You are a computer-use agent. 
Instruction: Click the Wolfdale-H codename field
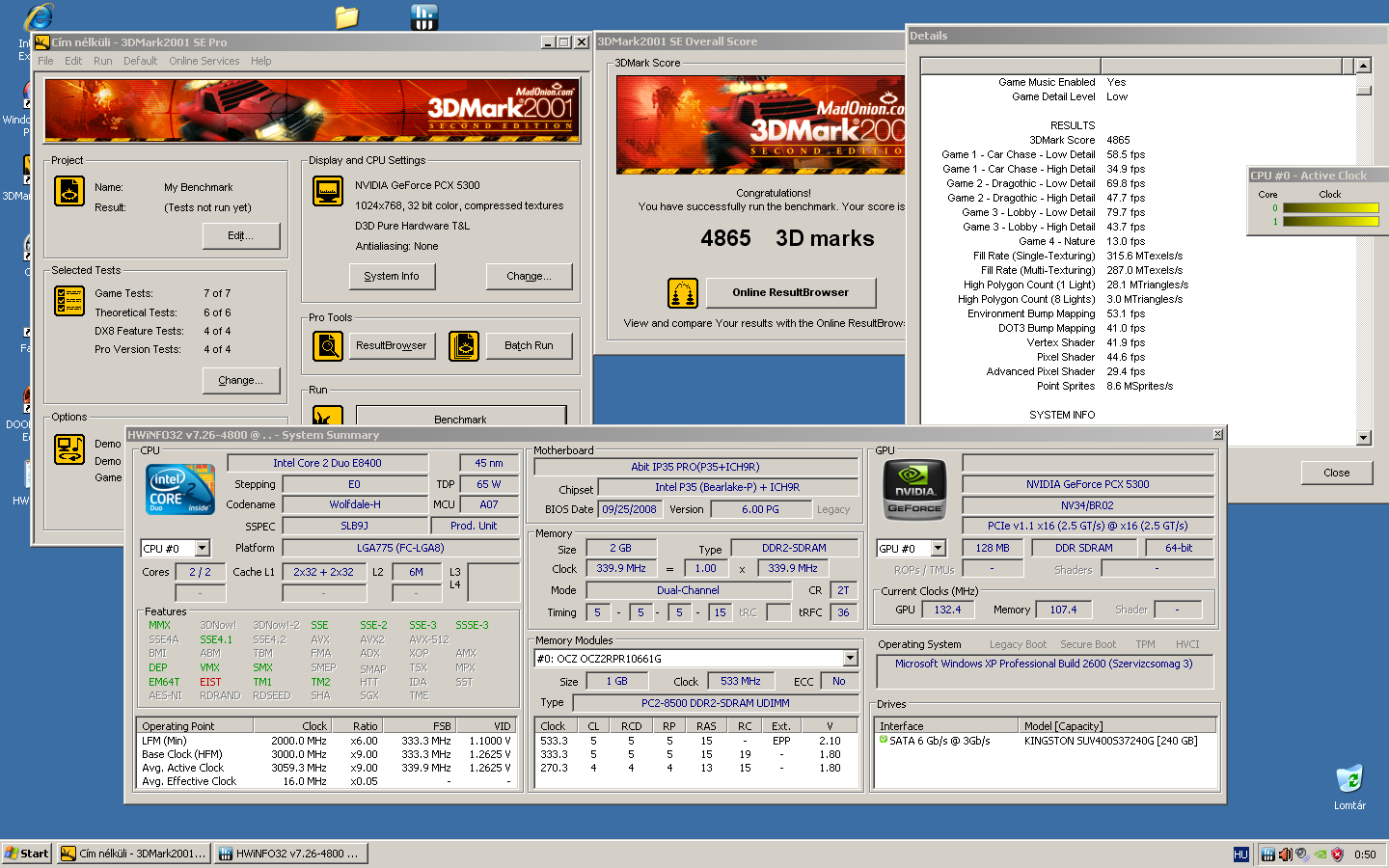pyautogui.click(x=354, y=504)
